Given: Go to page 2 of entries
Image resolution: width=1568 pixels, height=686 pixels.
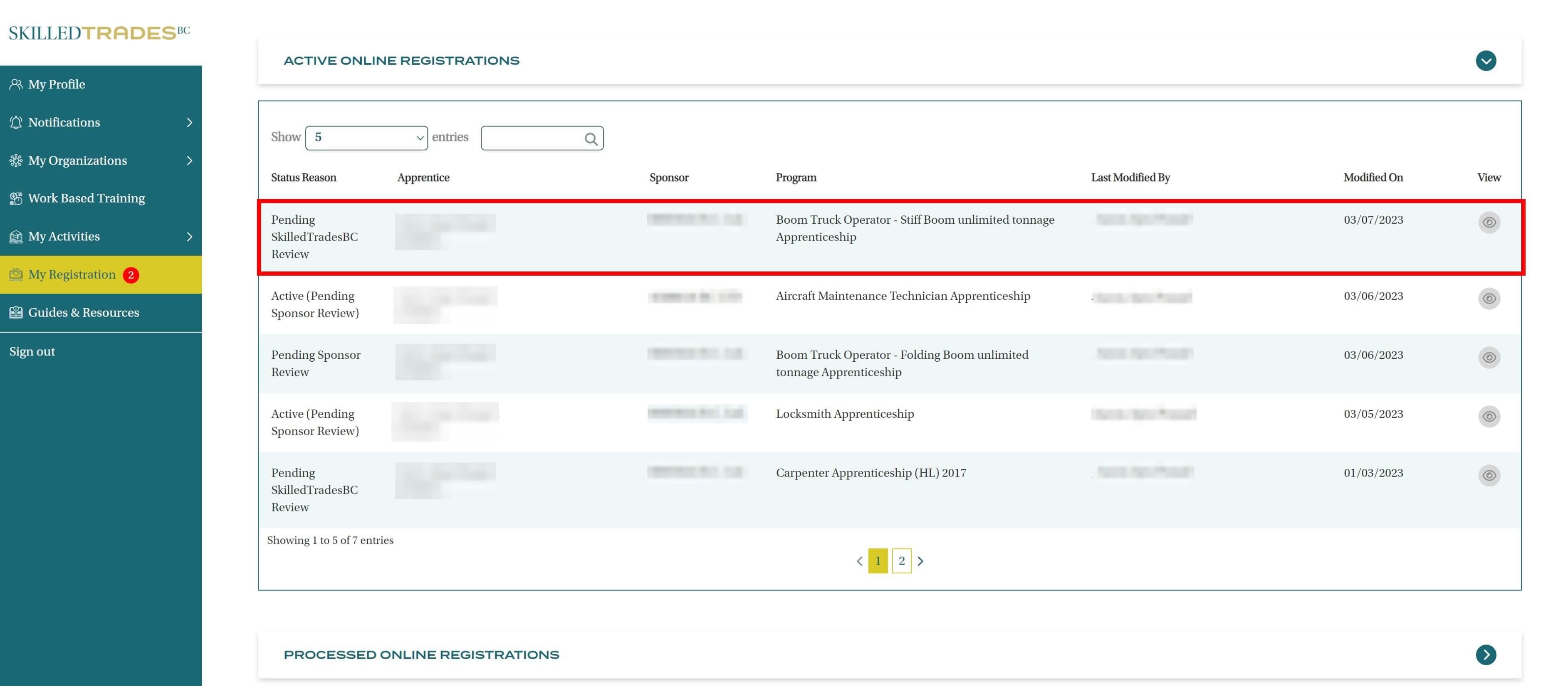Looking at the screenshot, I should click(901, 561).
